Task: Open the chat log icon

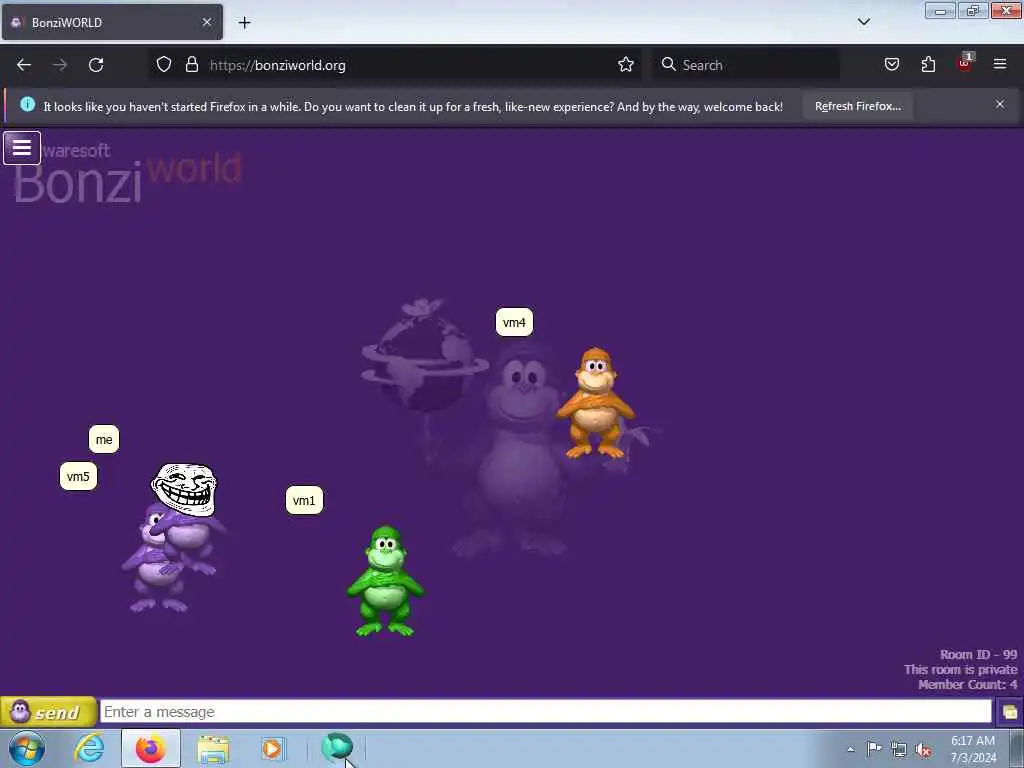Action: (x=1010, y=712)
